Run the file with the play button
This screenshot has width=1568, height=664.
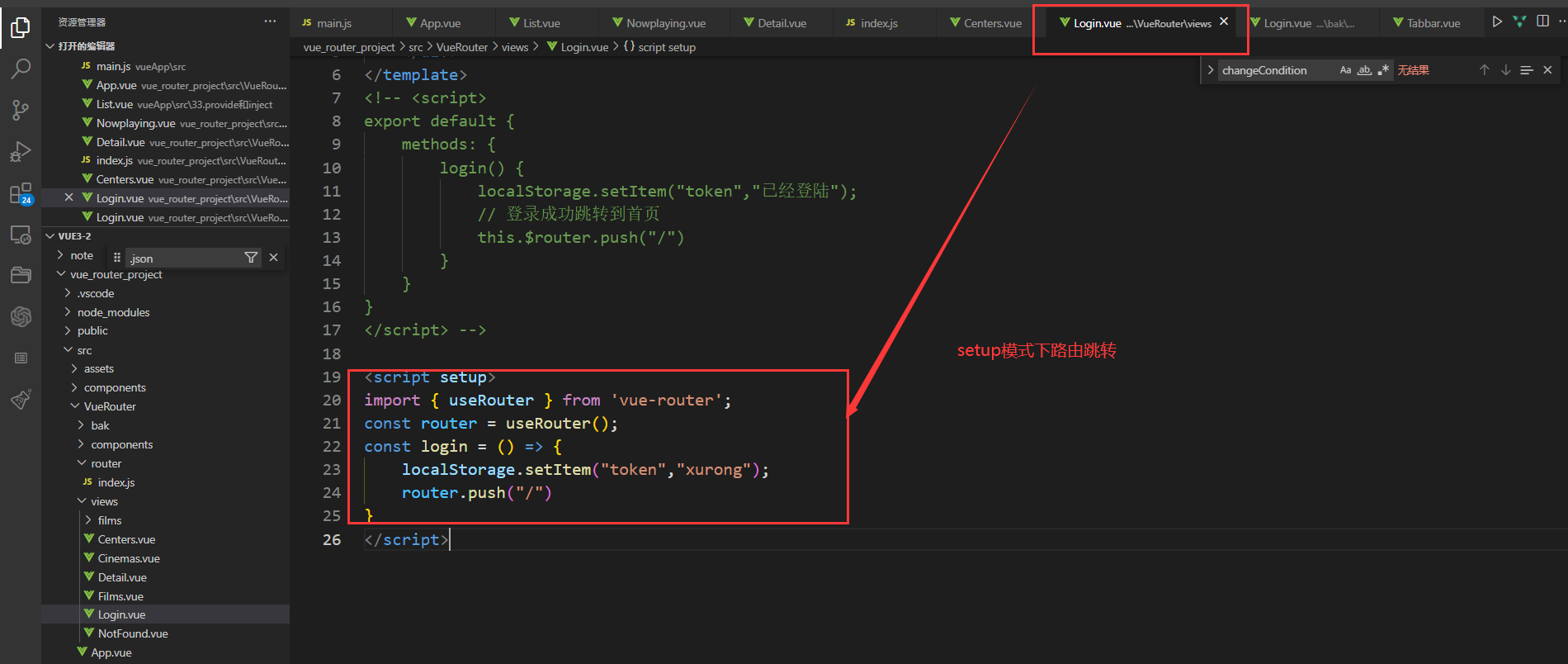[x=1497, y=21]
